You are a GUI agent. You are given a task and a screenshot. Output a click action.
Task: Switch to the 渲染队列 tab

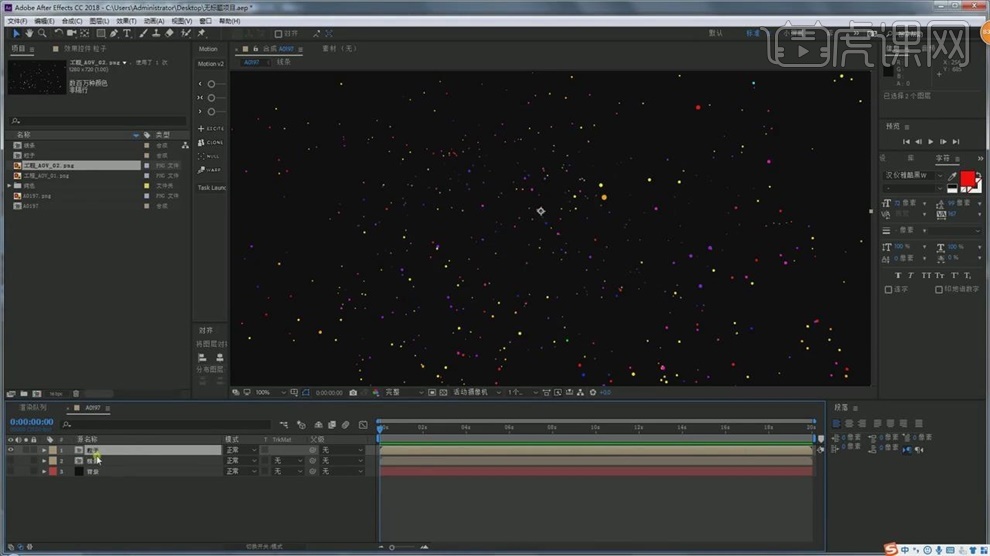pyautogui.click(x=34, y=408)
